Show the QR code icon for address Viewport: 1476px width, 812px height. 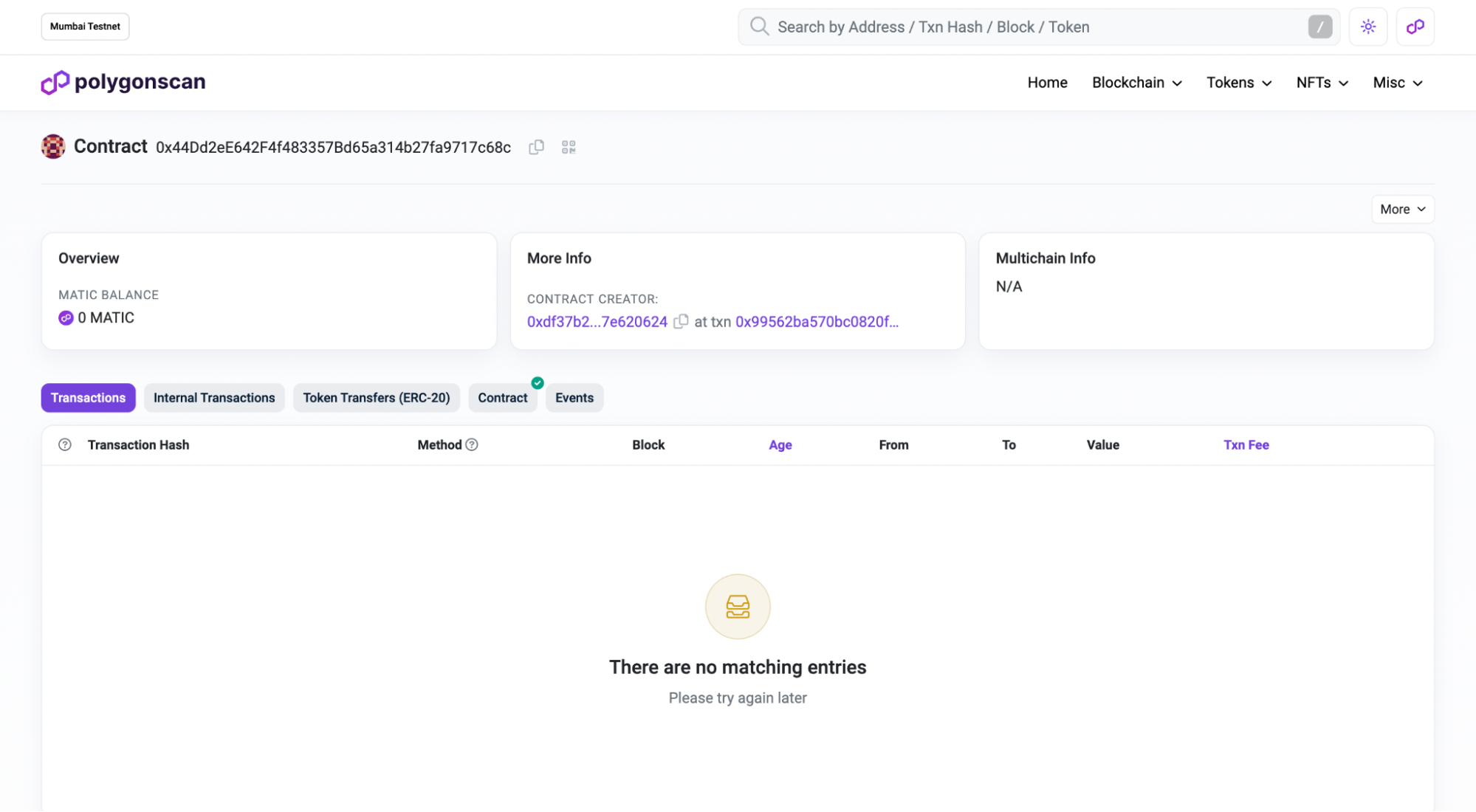tap(568, 147)
